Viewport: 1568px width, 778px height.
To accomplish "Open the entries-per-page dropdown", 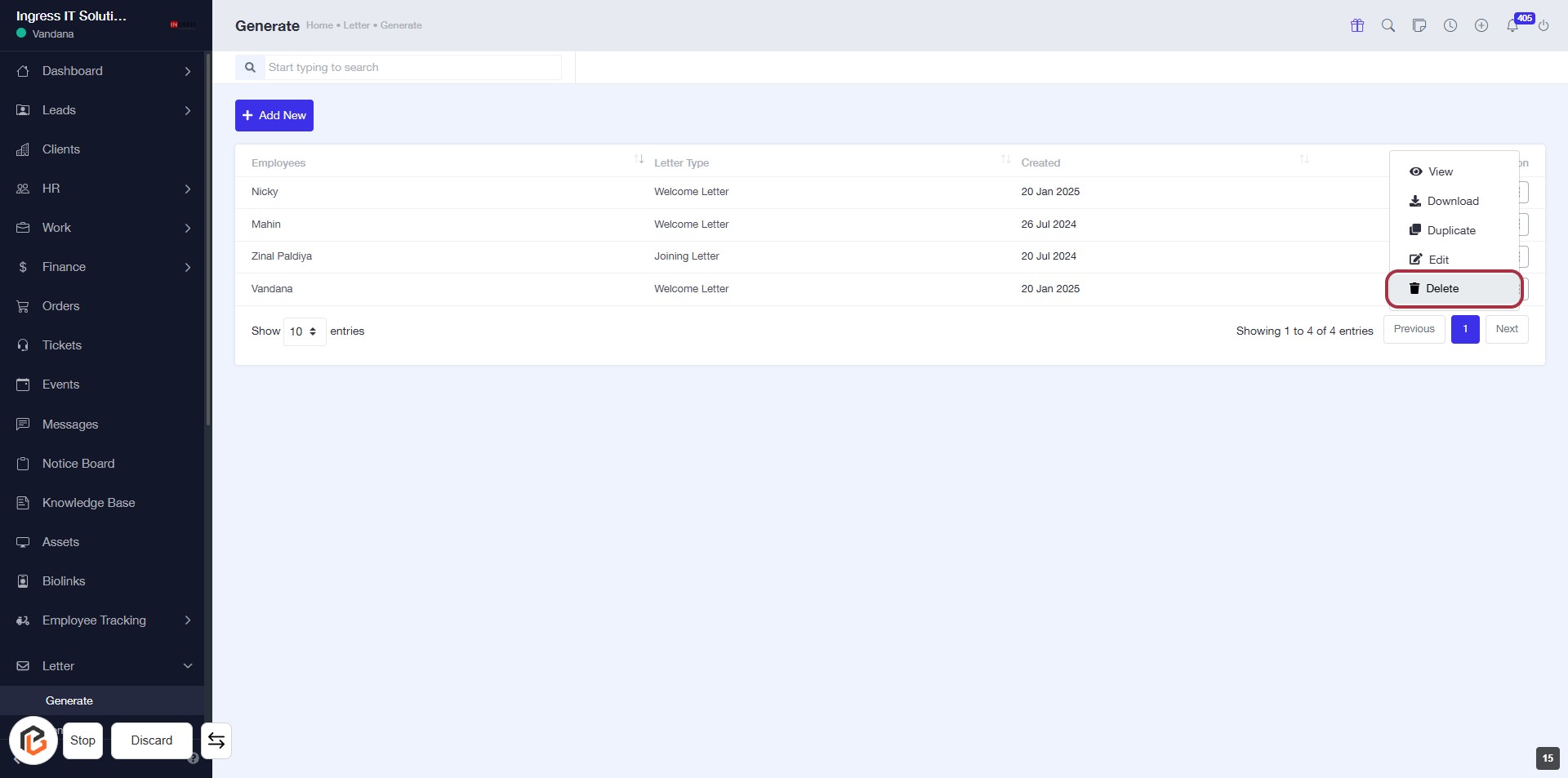I will pyautogui.click(x=304, y=331).
